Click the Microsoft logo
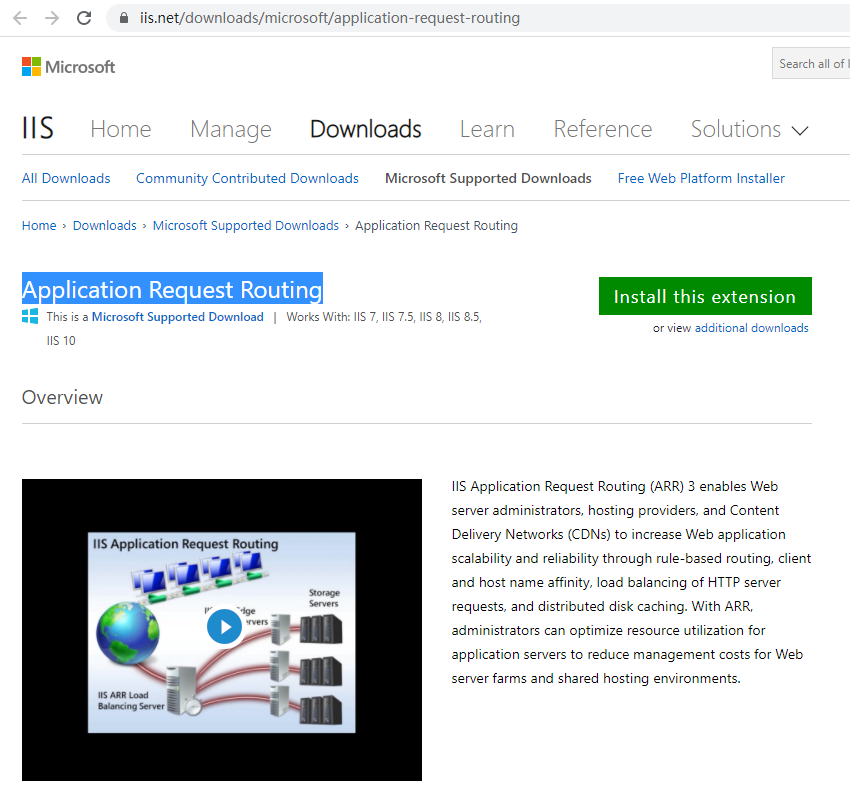 [x=68, y=67]
